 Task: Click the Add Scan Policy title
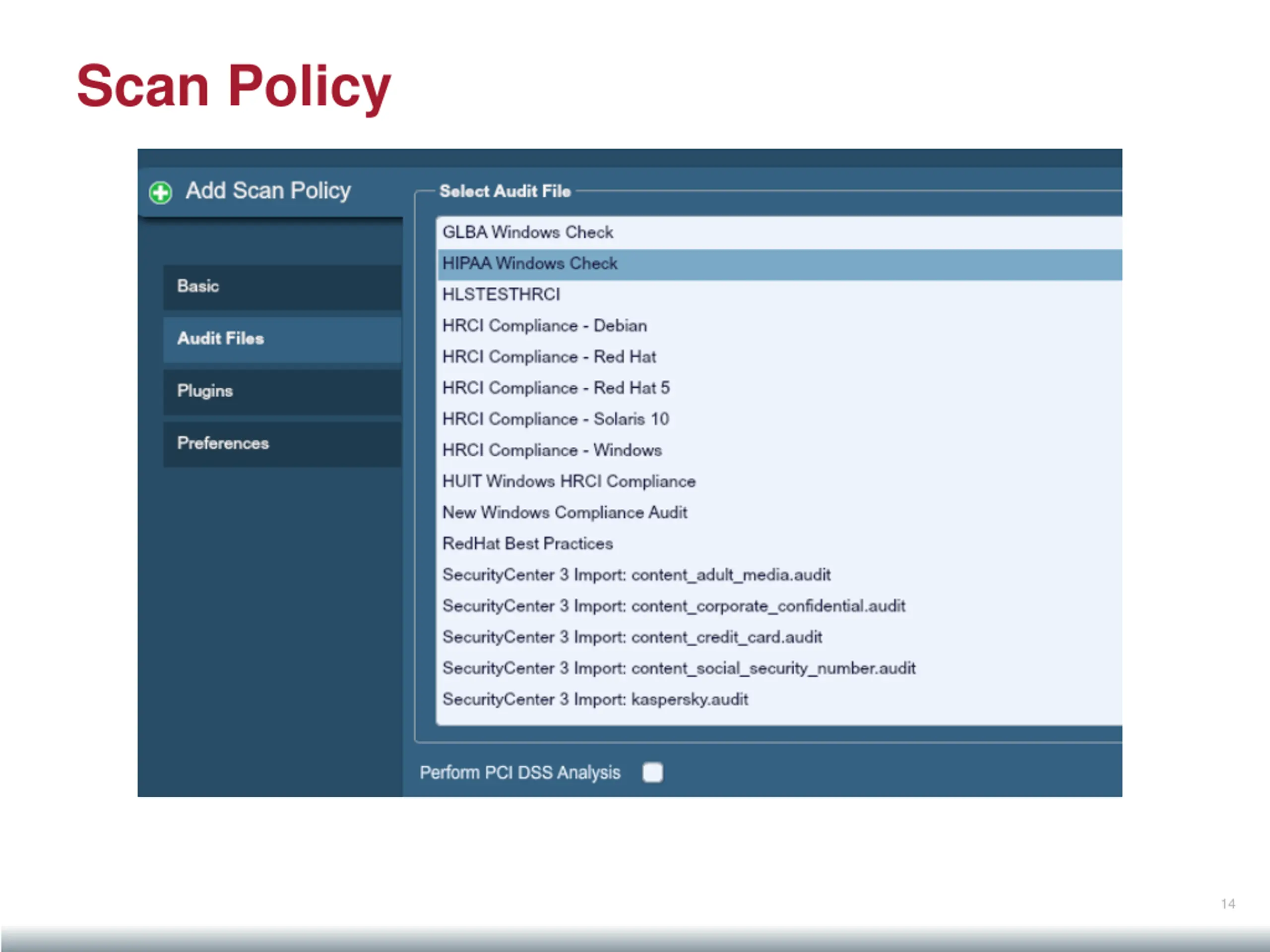tap(268, 191)
